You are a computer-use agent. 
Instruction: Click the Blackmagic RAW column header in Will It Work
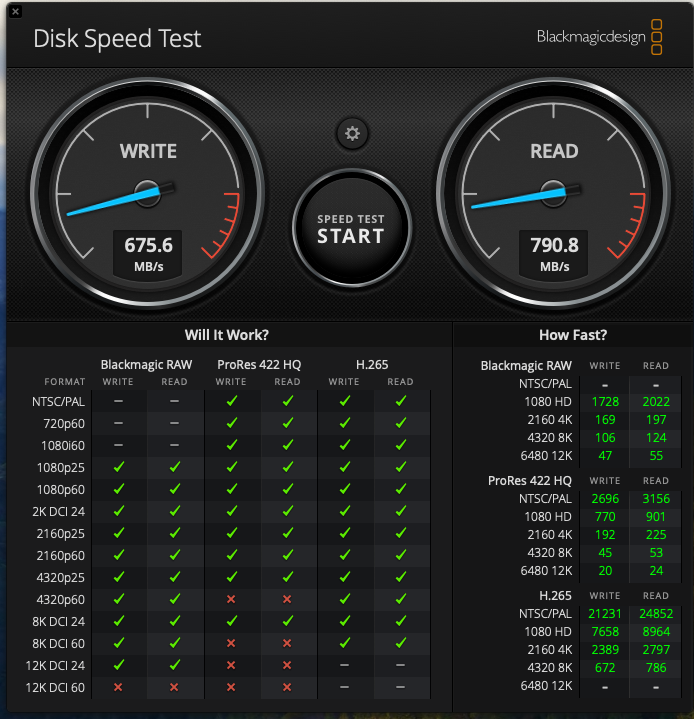[x=146, y=365]
